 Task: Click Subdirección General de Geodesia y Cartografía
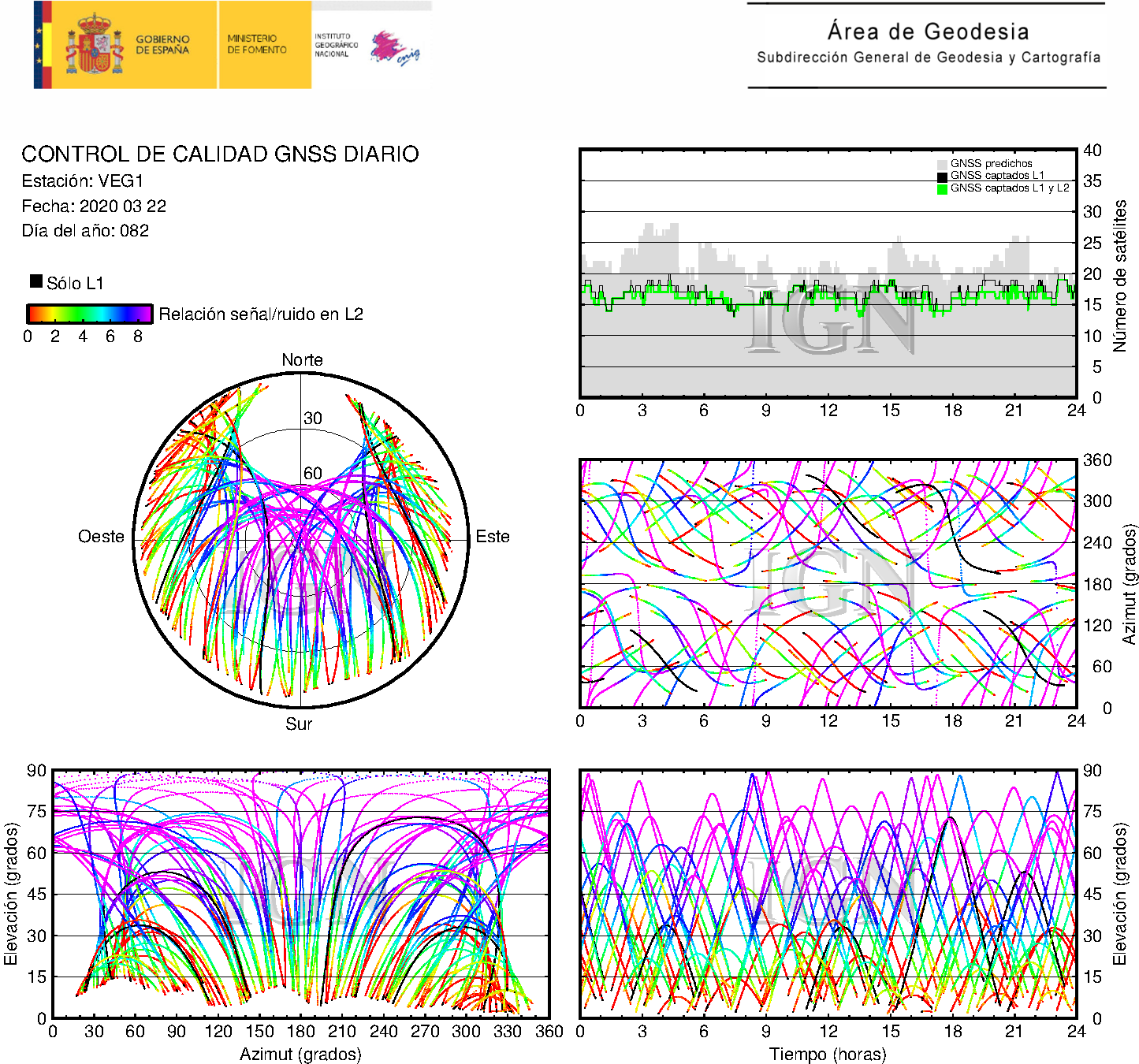(928, 58)
